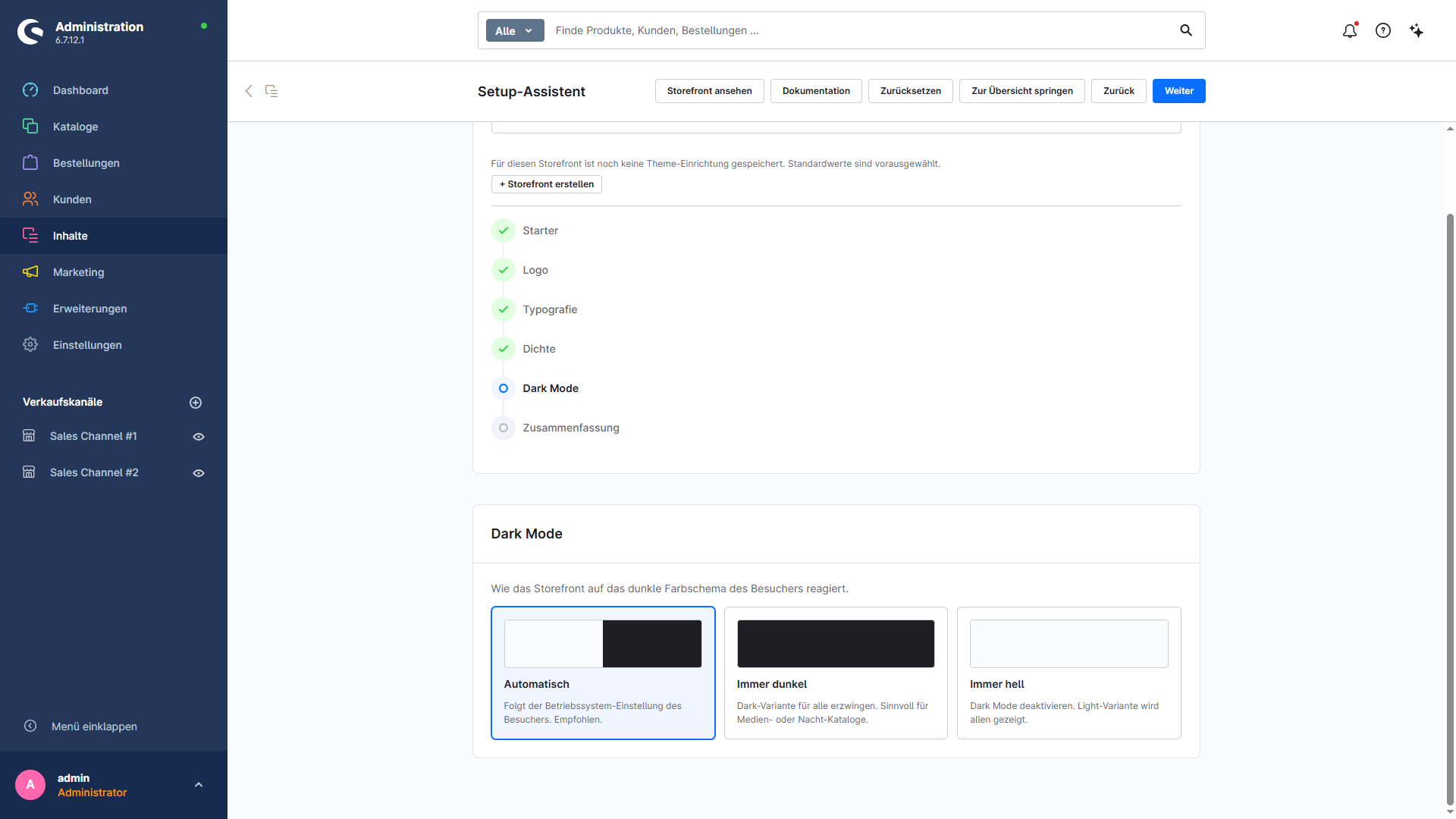
Task: Click the Kataloge icon in the sidebar
Action: pos(30,127)
